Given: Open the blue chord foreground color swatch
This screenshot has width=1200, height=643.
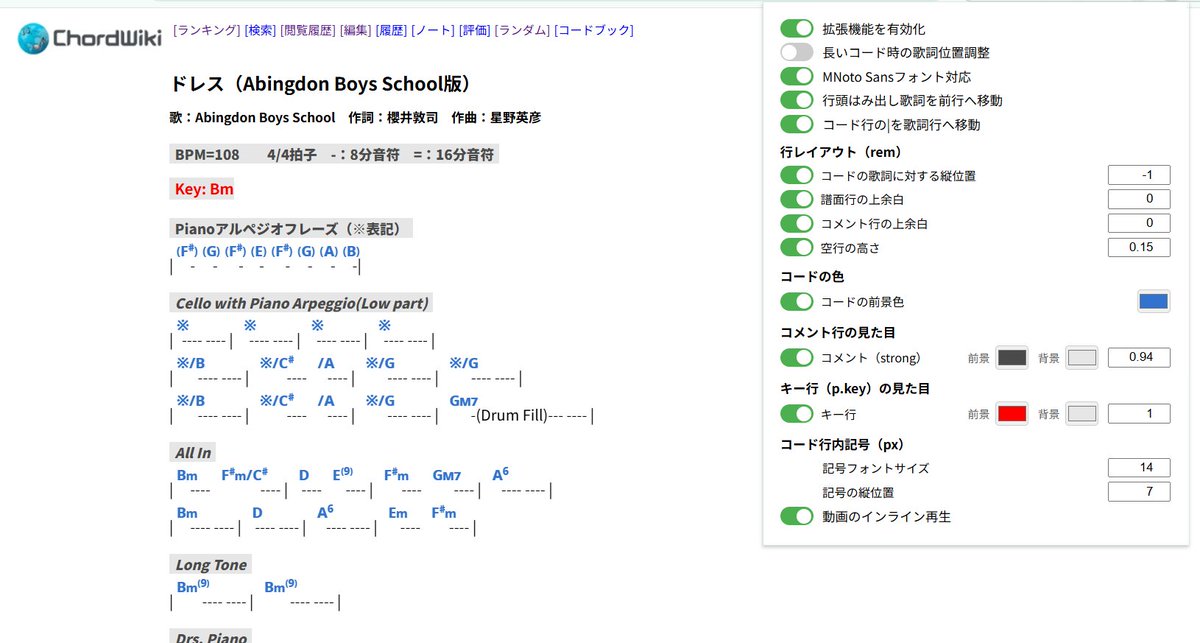Looking at the screenshot, I should pos(1154,301).
